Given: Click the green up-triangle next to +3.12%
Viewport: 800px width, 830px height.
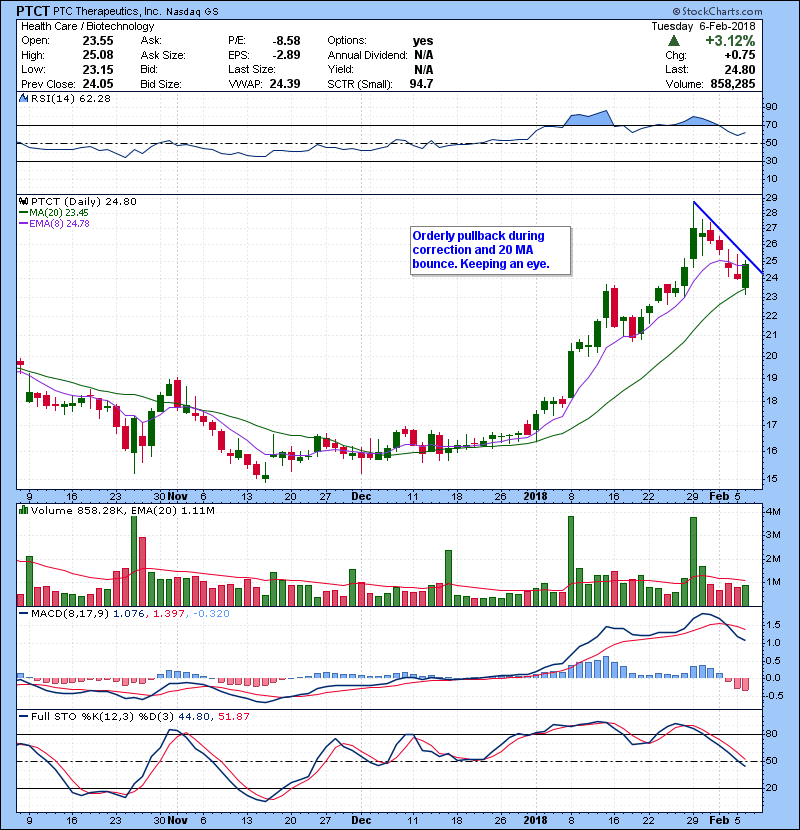Looking at the screenshot, I should (673, 40).
